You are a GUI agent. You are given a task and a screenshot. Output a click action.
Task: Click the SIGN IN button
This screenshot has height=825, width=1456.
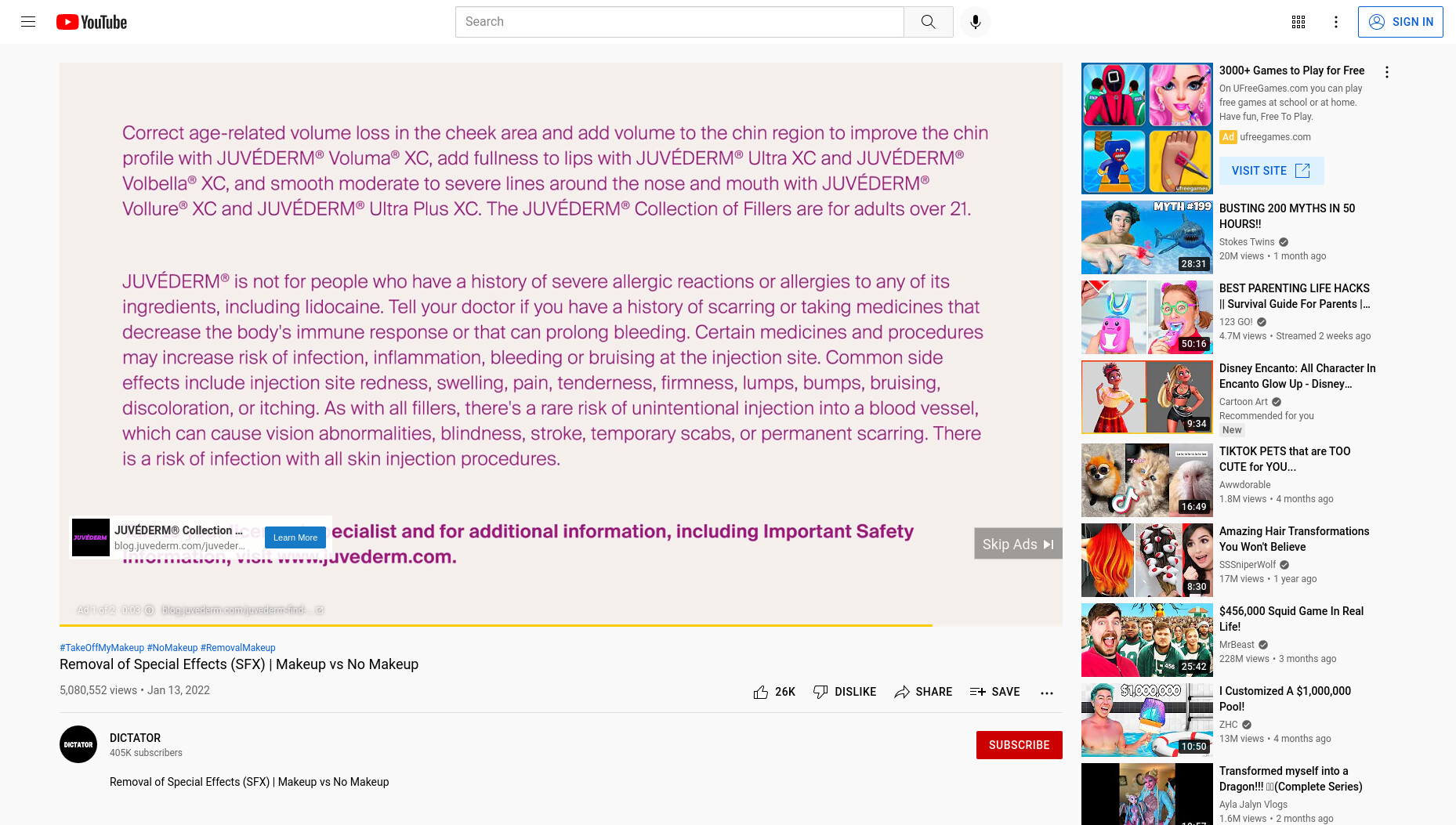click(1400, 22)
